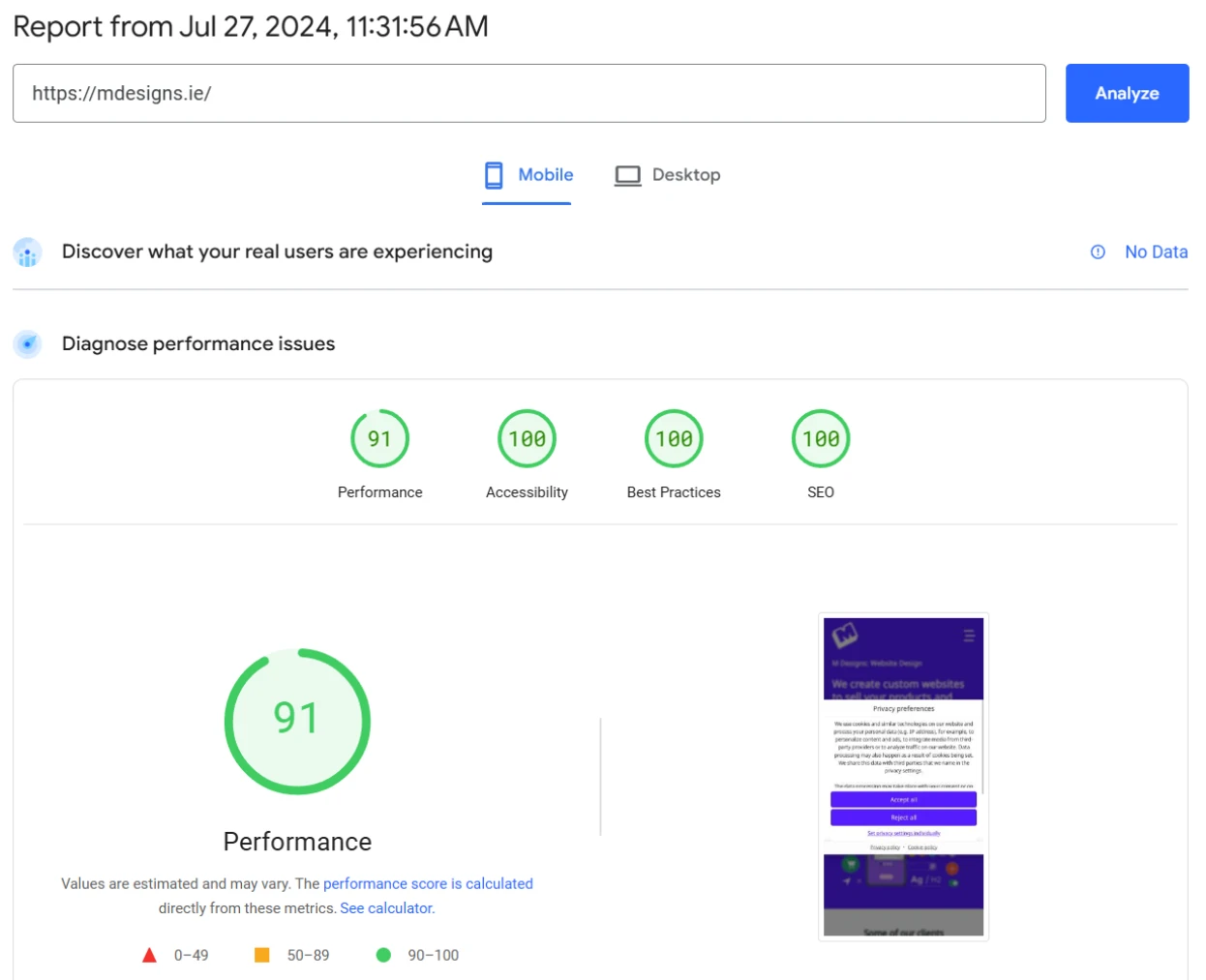1206x980 pixels.
Task: Click the blue Analyze button
Action: pos(1127,93)
